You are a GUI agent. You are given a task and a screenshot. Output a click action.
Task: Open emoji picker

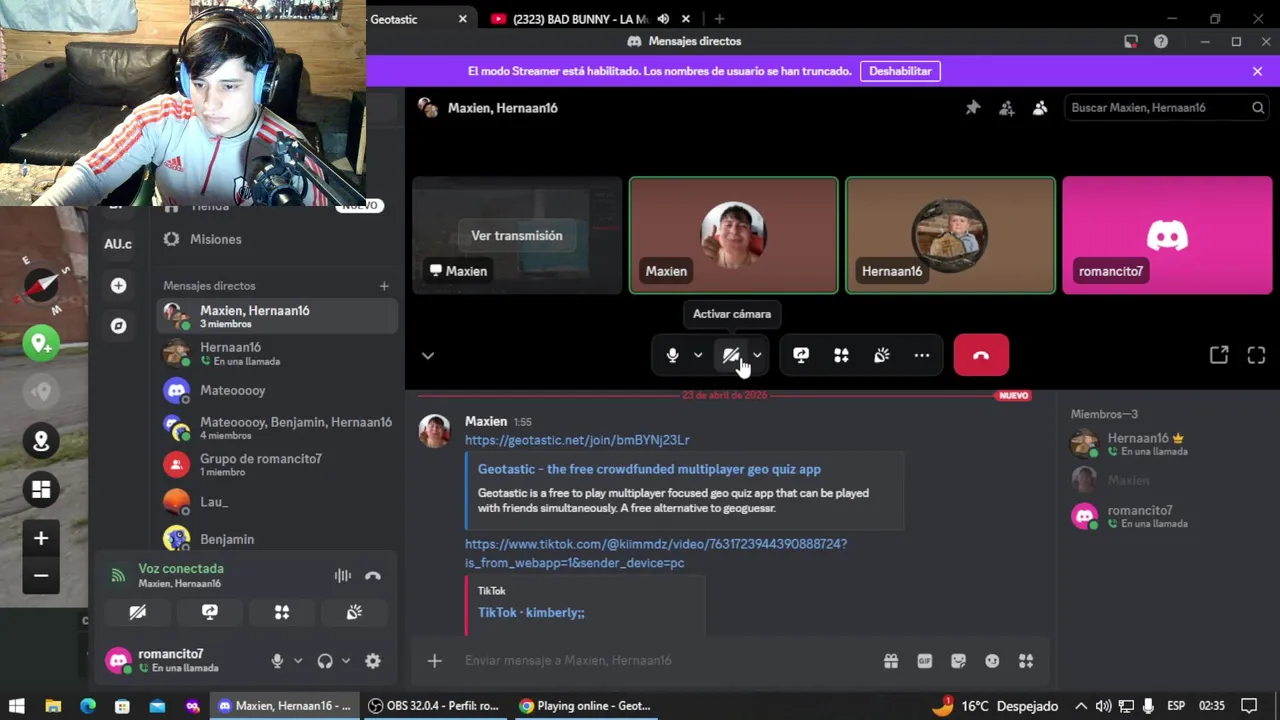click(x=992, y=661)
